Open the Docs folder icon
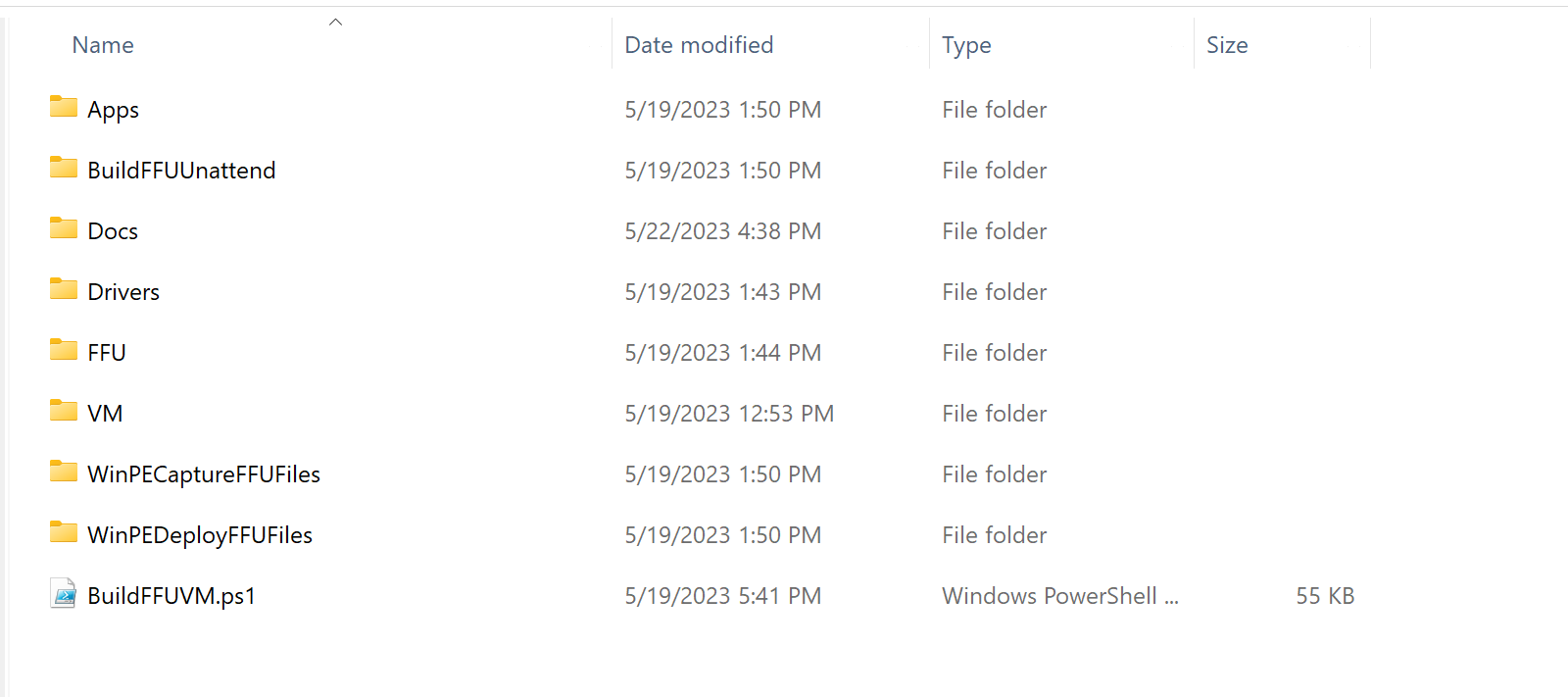1568x697 pixels. coord(62,230)
